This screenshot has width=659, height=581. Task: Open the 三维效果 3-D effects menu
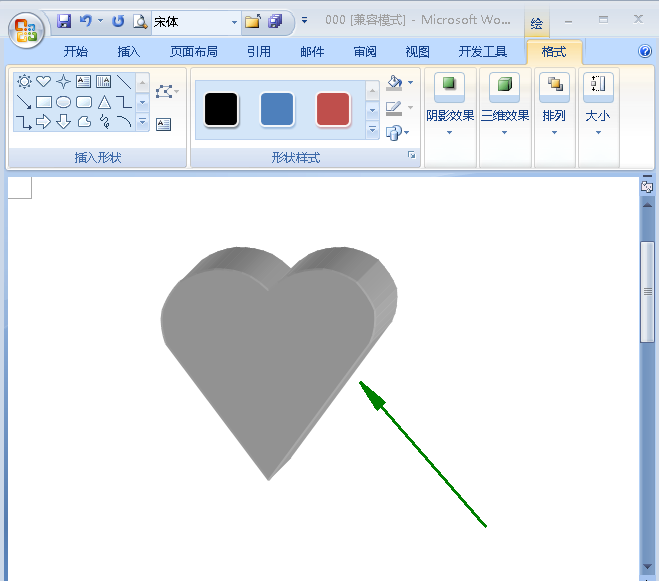point(505,116)
